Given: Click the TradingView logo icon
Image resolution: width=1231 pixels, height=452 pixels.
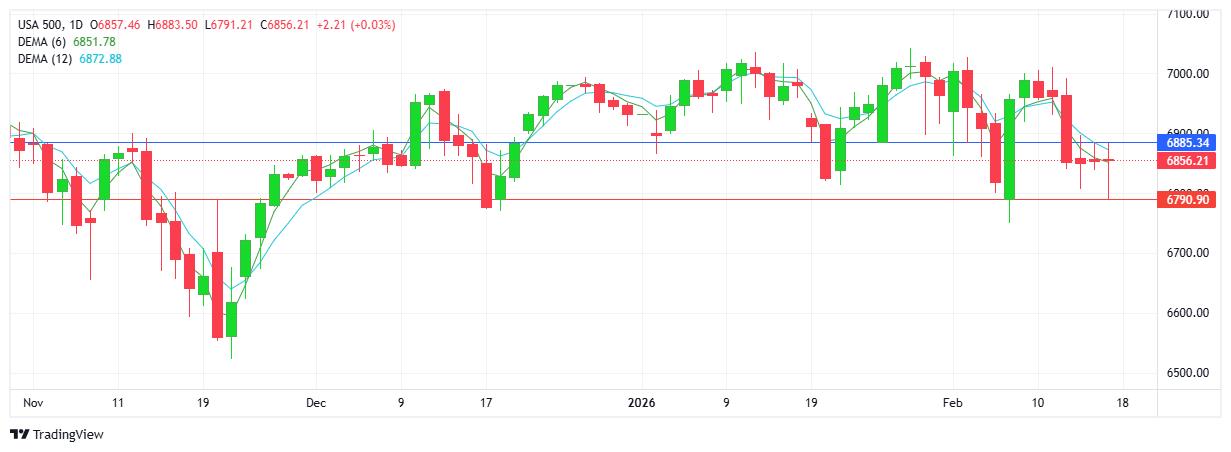Looking at the screenshot, I should (x=19, y=435).
